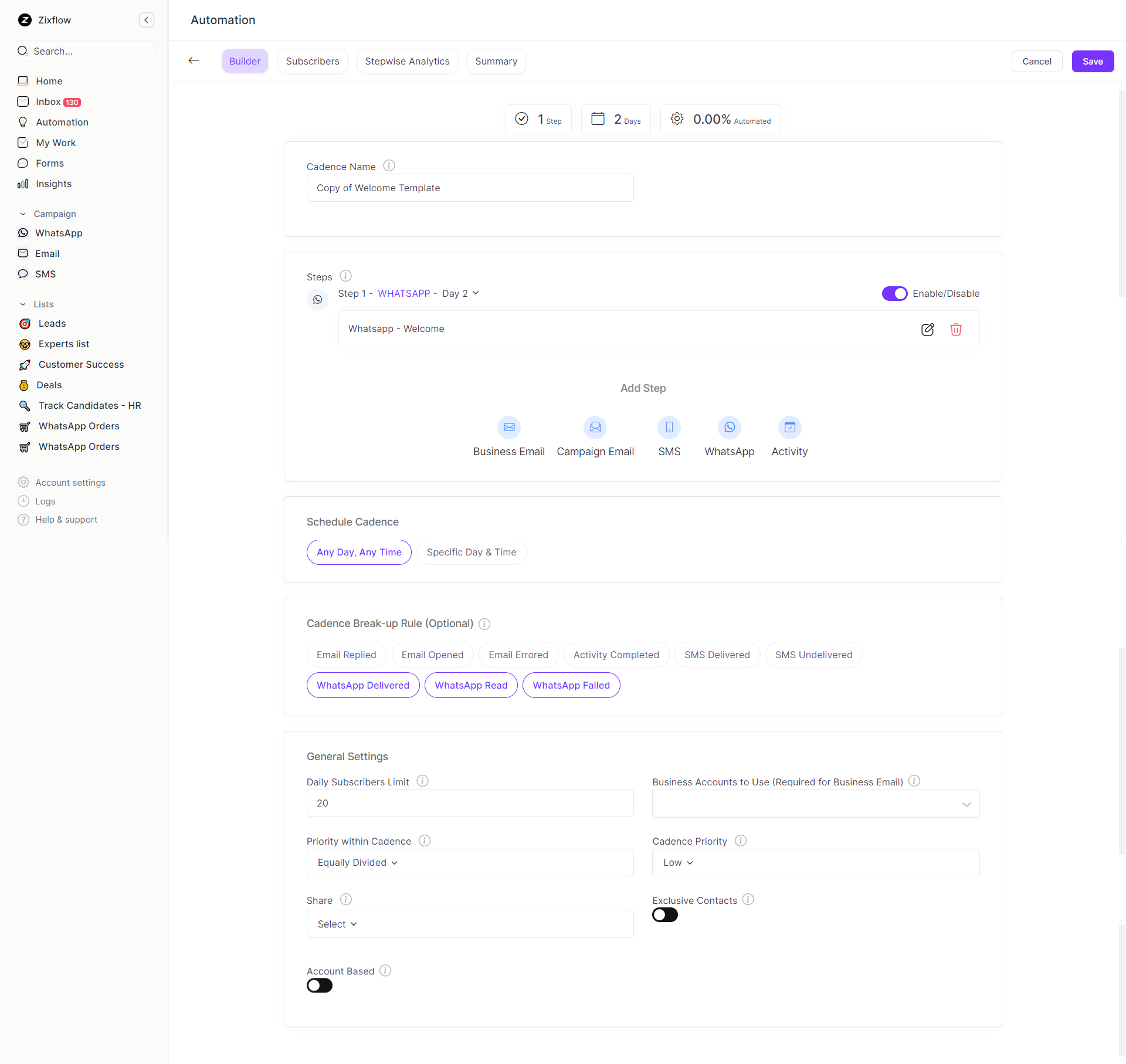
Task: Open the Priority within Cadence dropdown
Action: [469, 863]
